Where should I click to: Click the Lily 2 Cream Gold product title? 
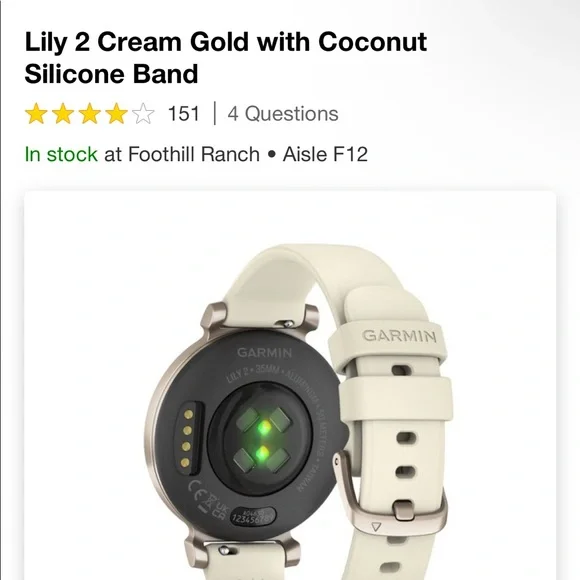(226, 42)
